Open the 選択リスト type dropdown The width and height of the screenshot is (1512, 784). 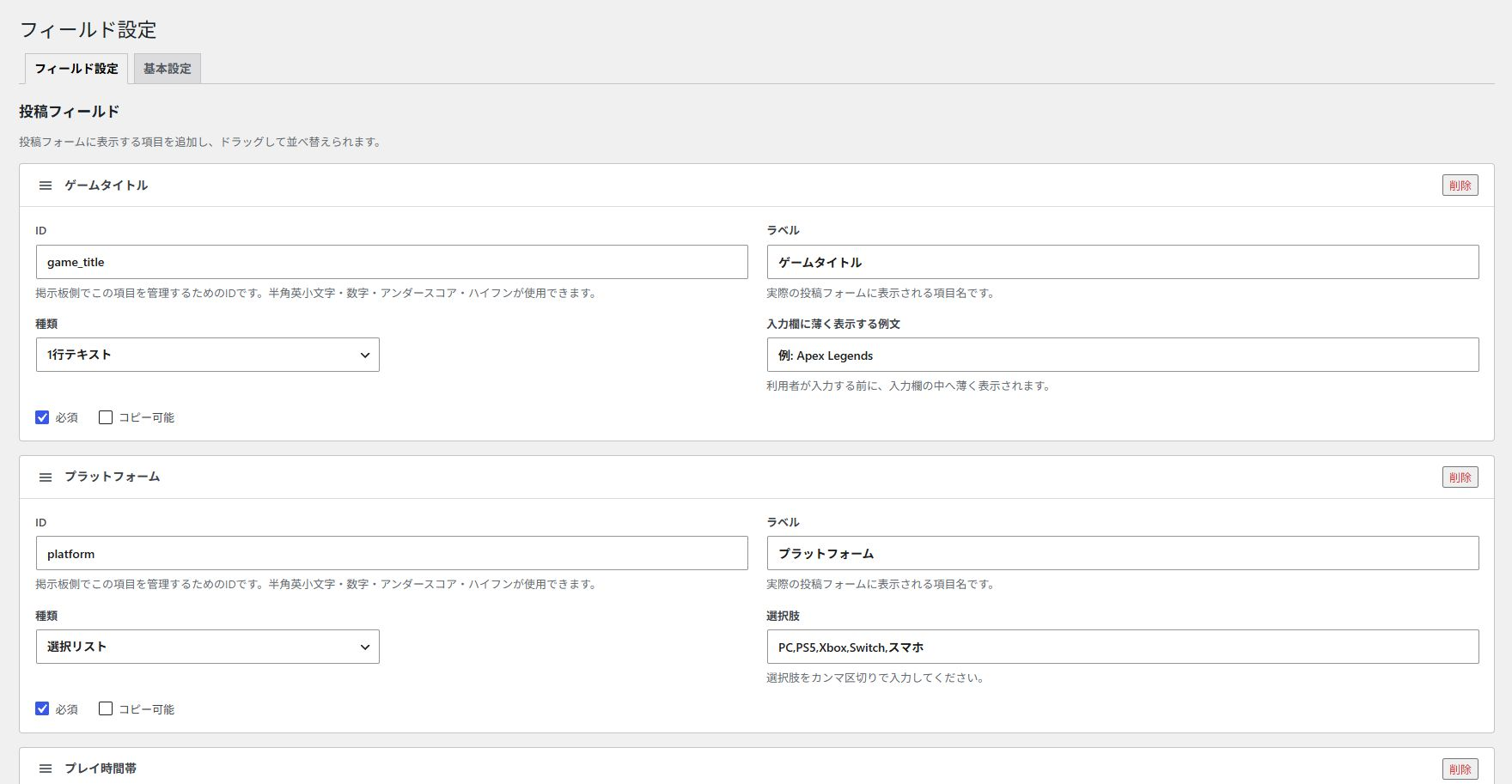[x=208, y=647]
